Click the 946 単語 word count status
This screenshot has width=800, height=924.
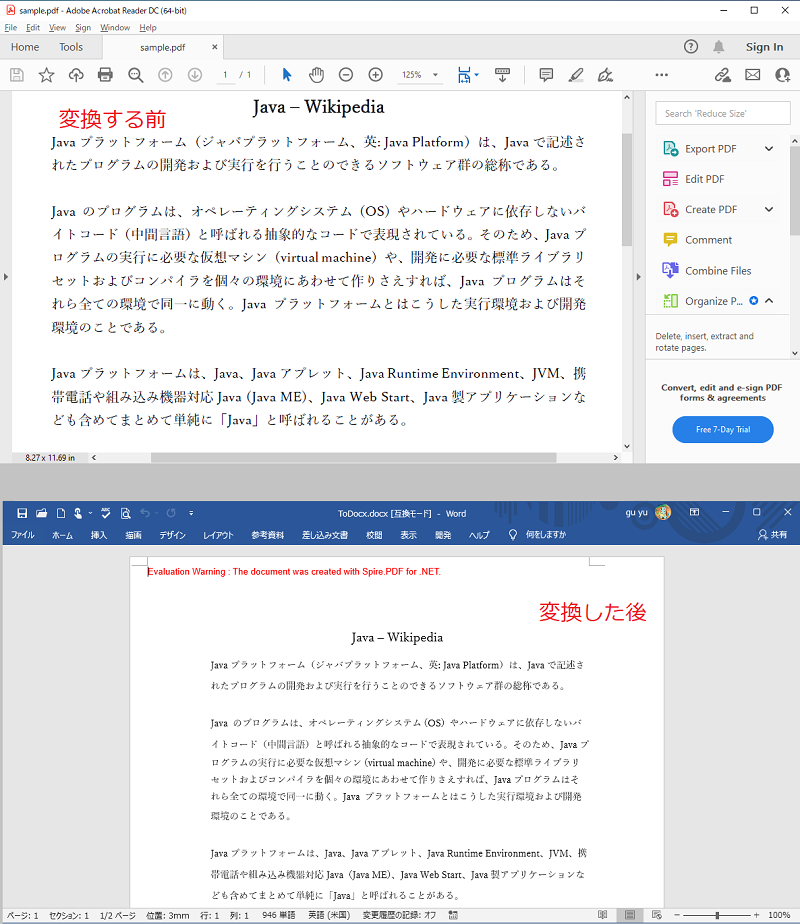pos(279,915)
